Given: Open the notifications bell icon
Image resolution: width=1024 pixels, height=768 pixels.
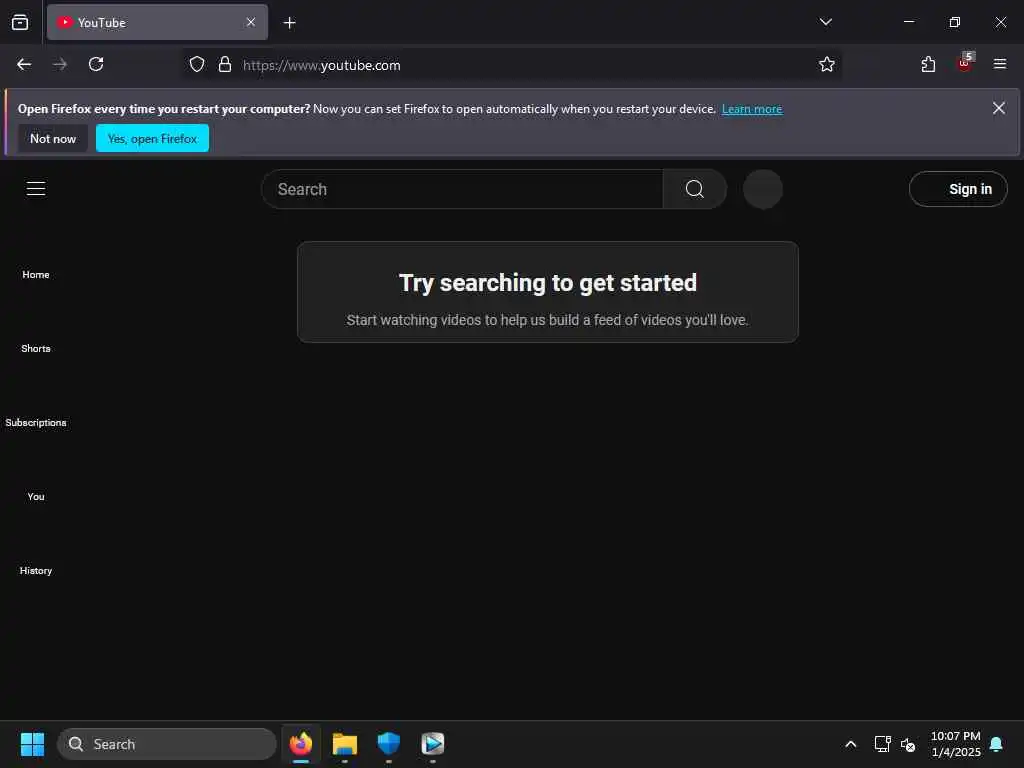Looking at the screenshot, I should 997,744.
